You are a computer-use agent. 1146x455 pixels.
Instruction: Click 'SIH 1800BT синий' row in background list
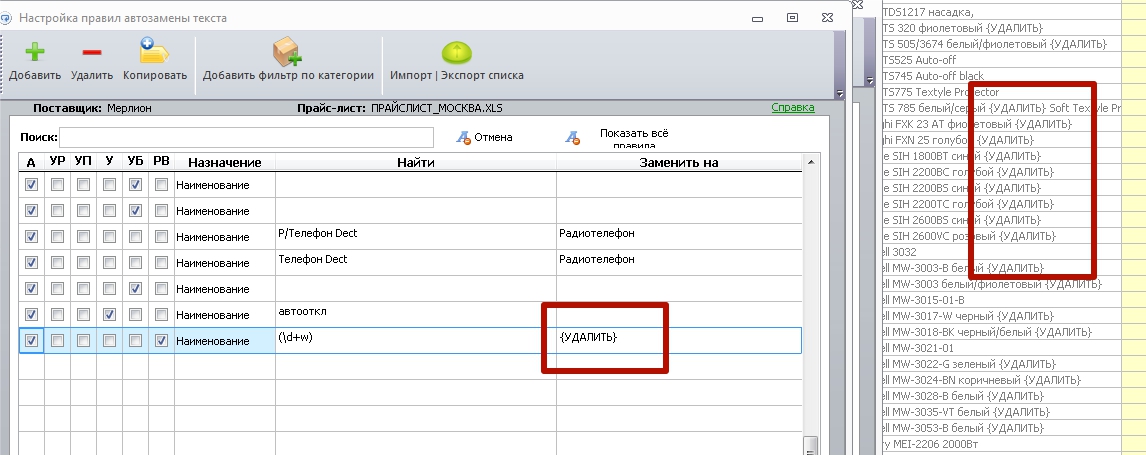[x=961, y=156]
